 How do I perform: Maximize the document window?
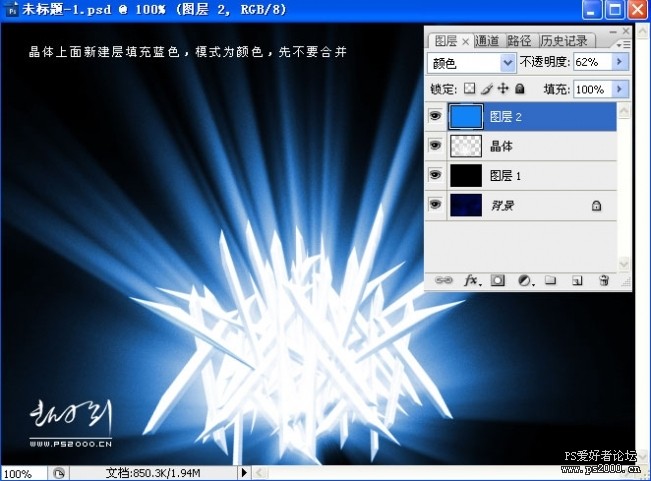pos(614,10)
